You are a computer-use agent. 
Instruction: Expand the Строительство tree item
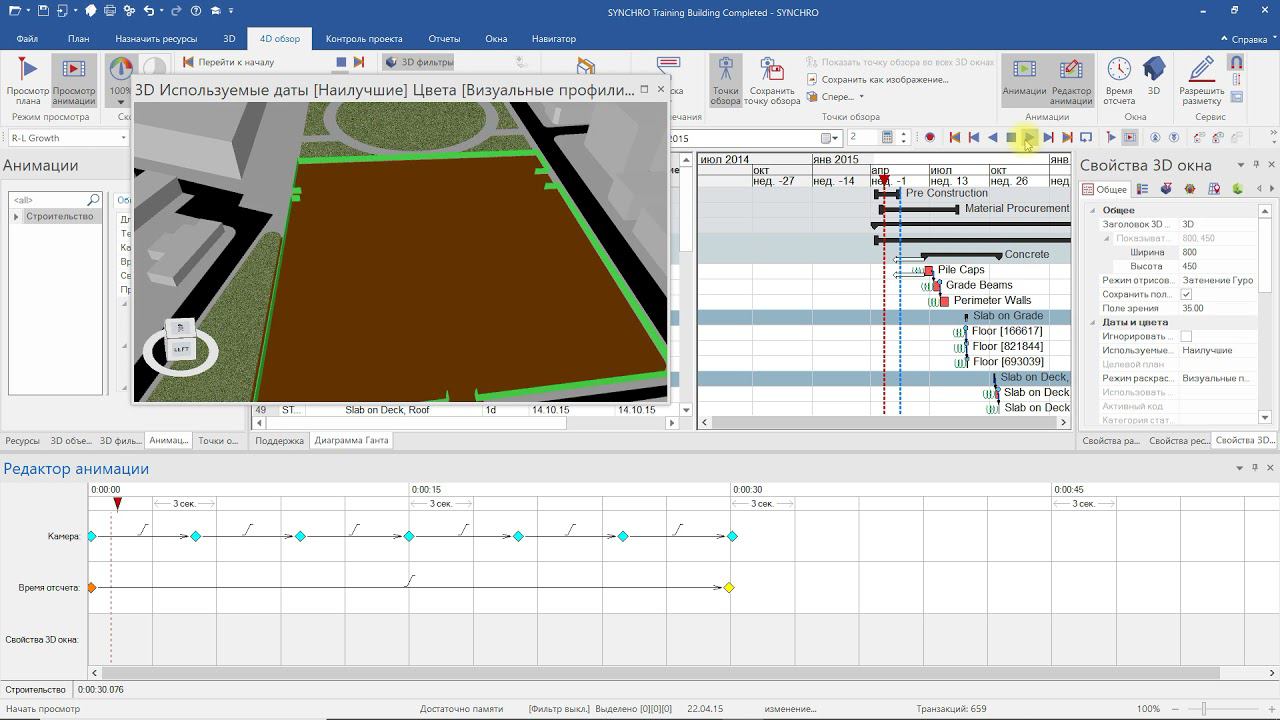16,217
